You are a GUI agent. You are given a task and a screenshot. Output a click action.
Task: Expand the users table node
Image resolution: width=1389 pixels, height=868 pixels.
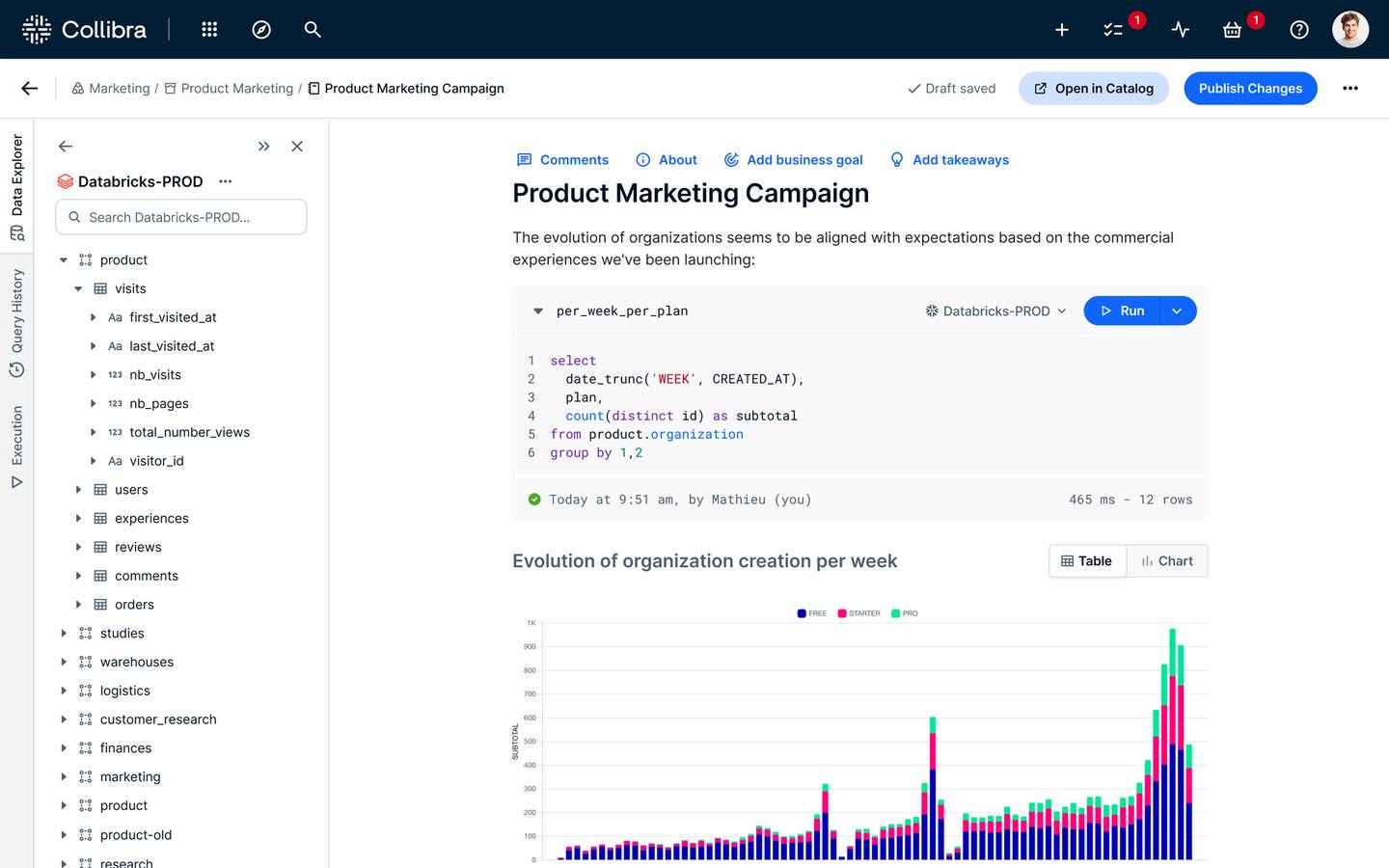click(x=79, y=490)
